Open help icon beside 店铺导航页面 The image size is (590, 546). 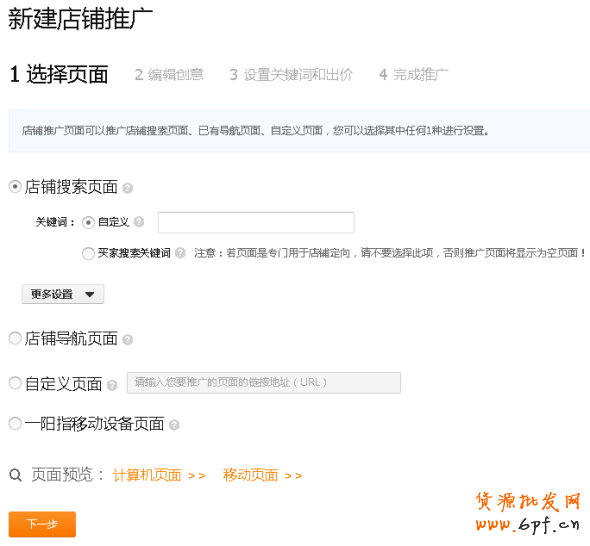[128, 340]
